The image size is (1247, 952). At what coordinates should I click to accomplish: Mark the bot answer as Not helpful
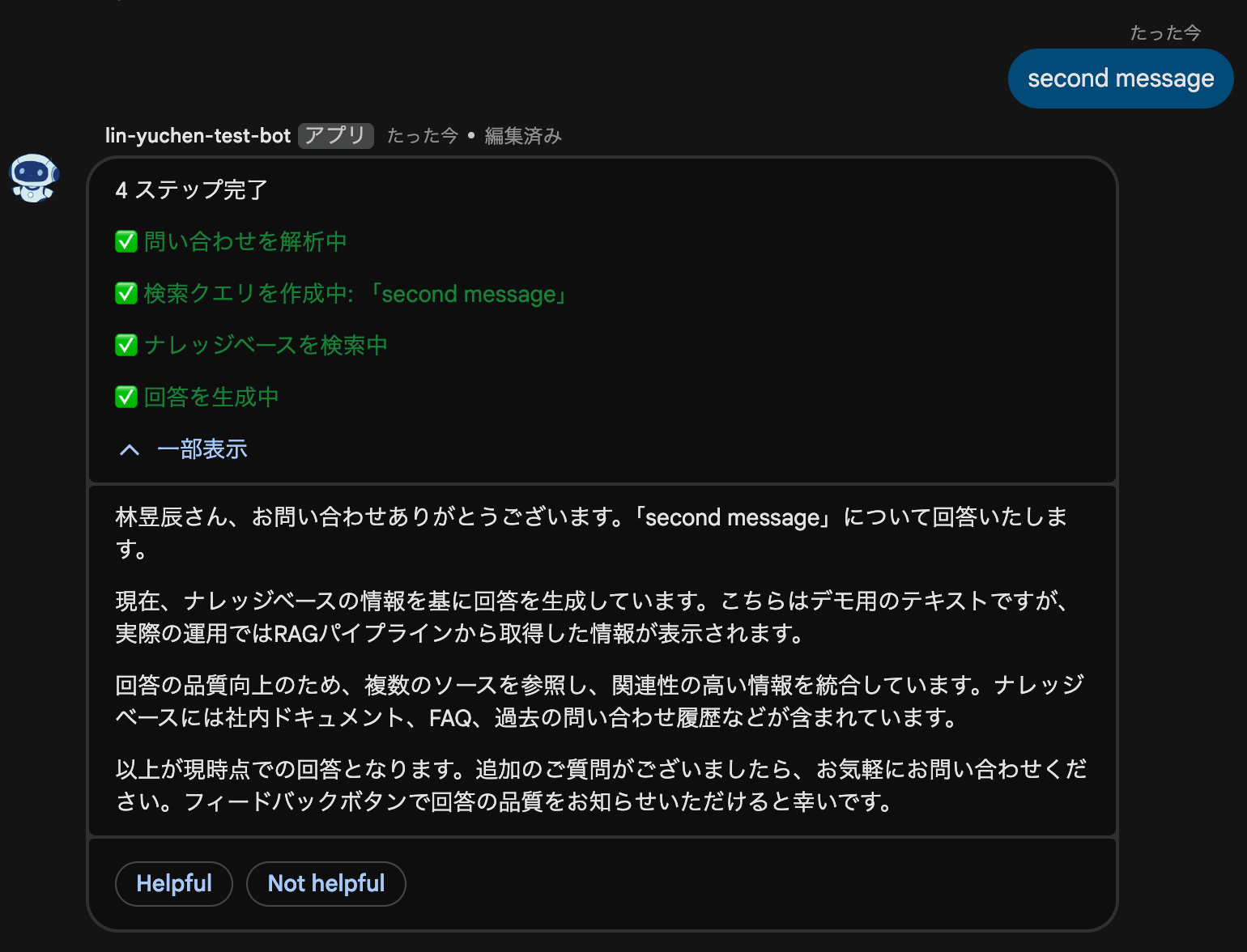click(x=326, y=883)
